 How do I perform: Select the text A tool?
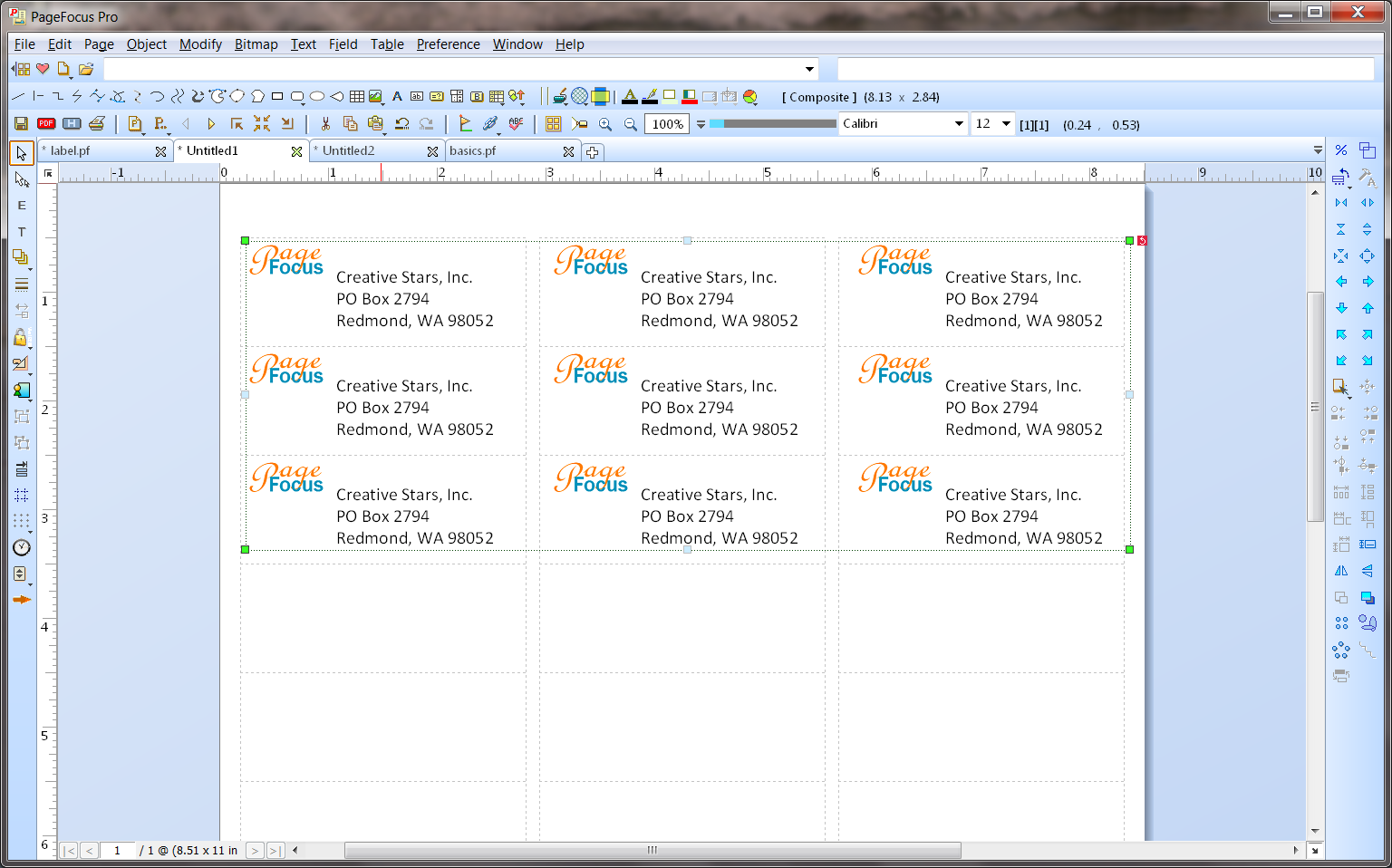[x=397, y=96]
